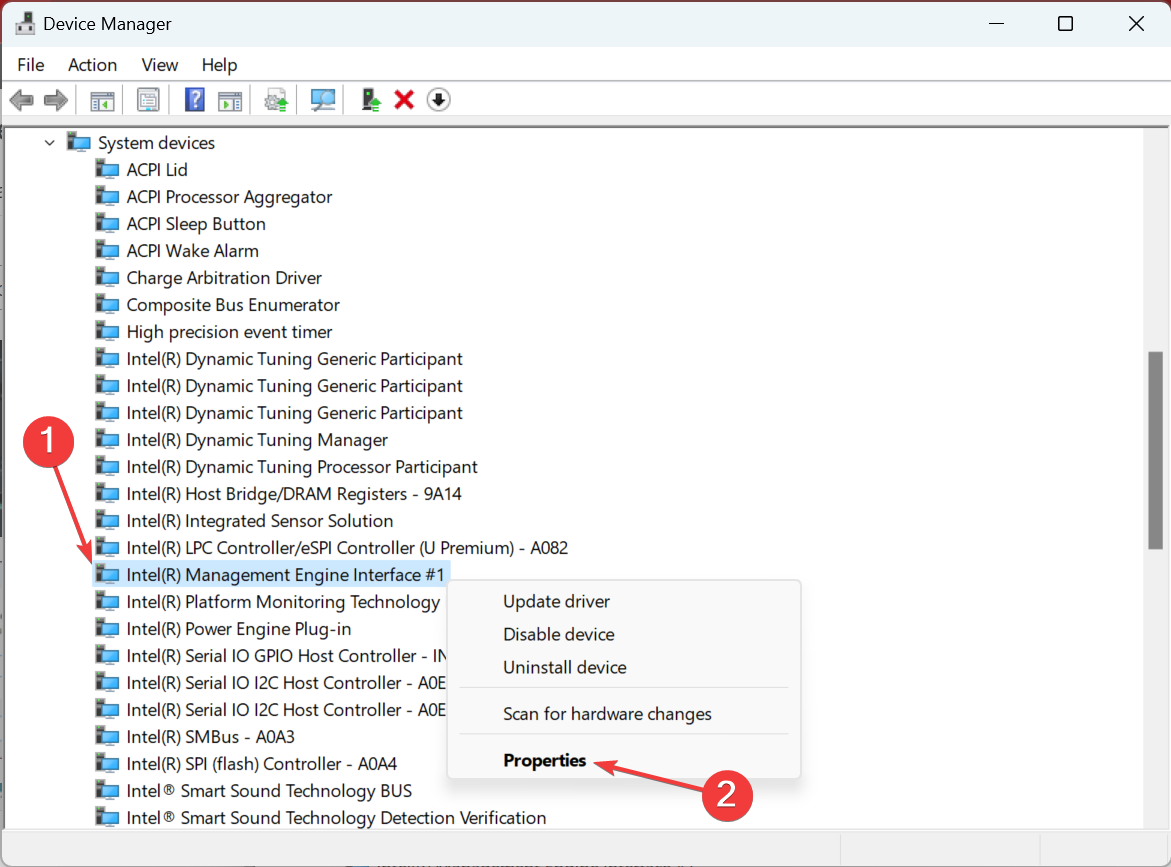
Task: Click the icon beside Intel Smart Sound Technology BUS
Action: 108,791
